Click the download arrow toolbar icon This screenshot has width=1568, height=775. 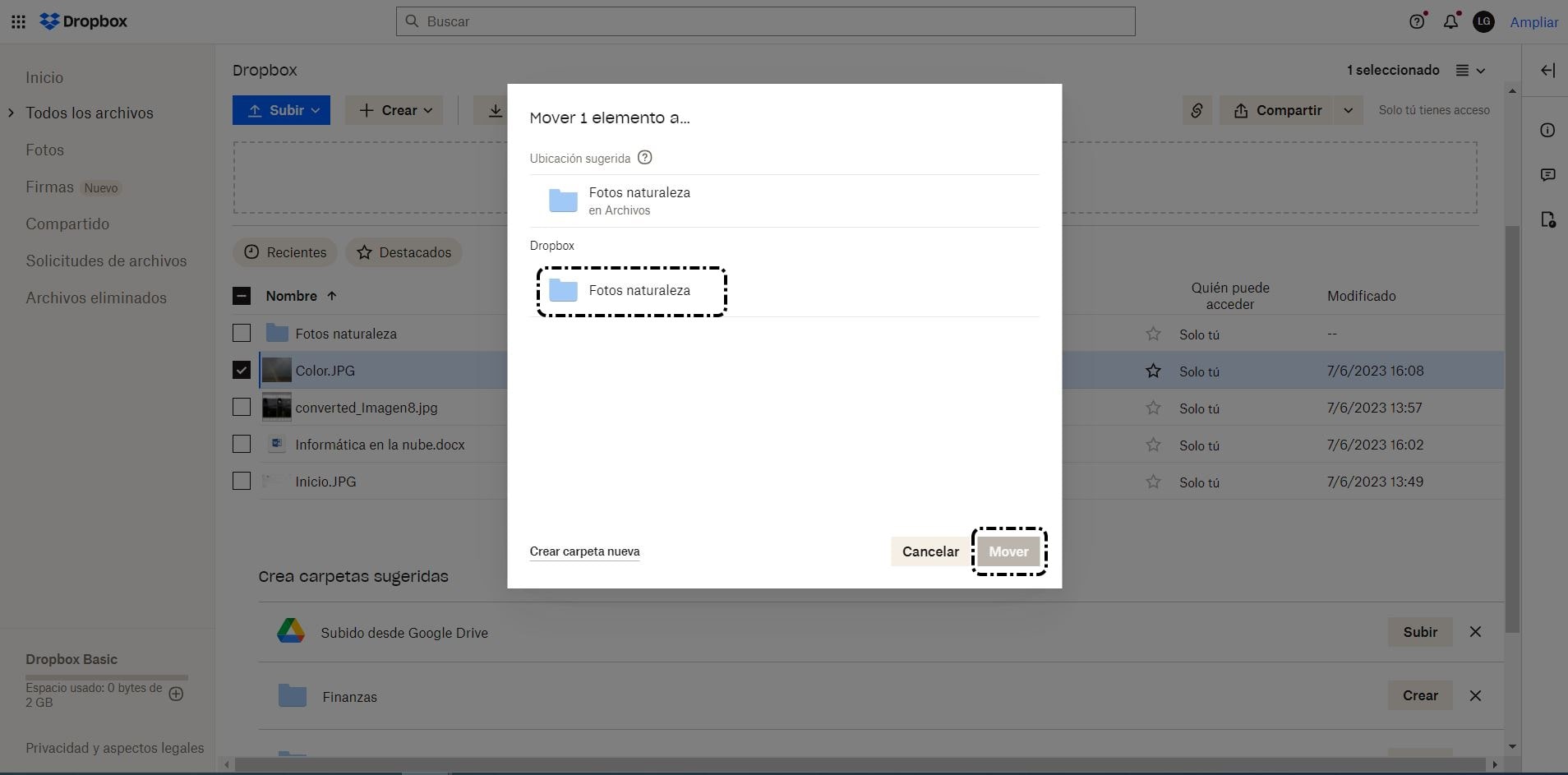(495, 110)
